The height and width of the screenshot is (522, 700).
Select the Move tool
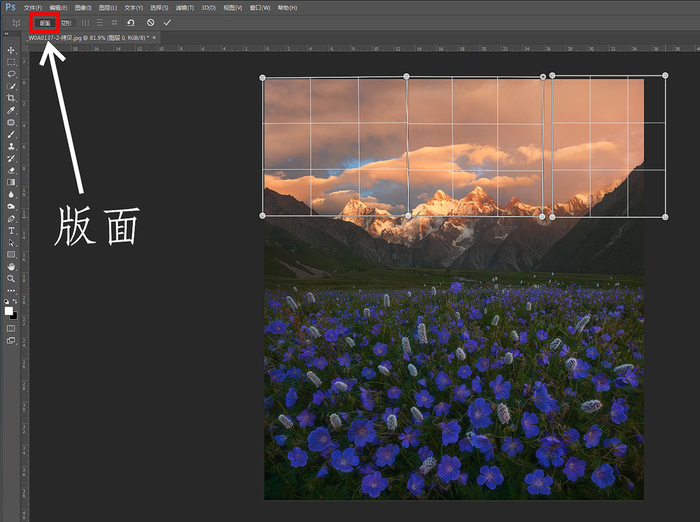(11, 50)
